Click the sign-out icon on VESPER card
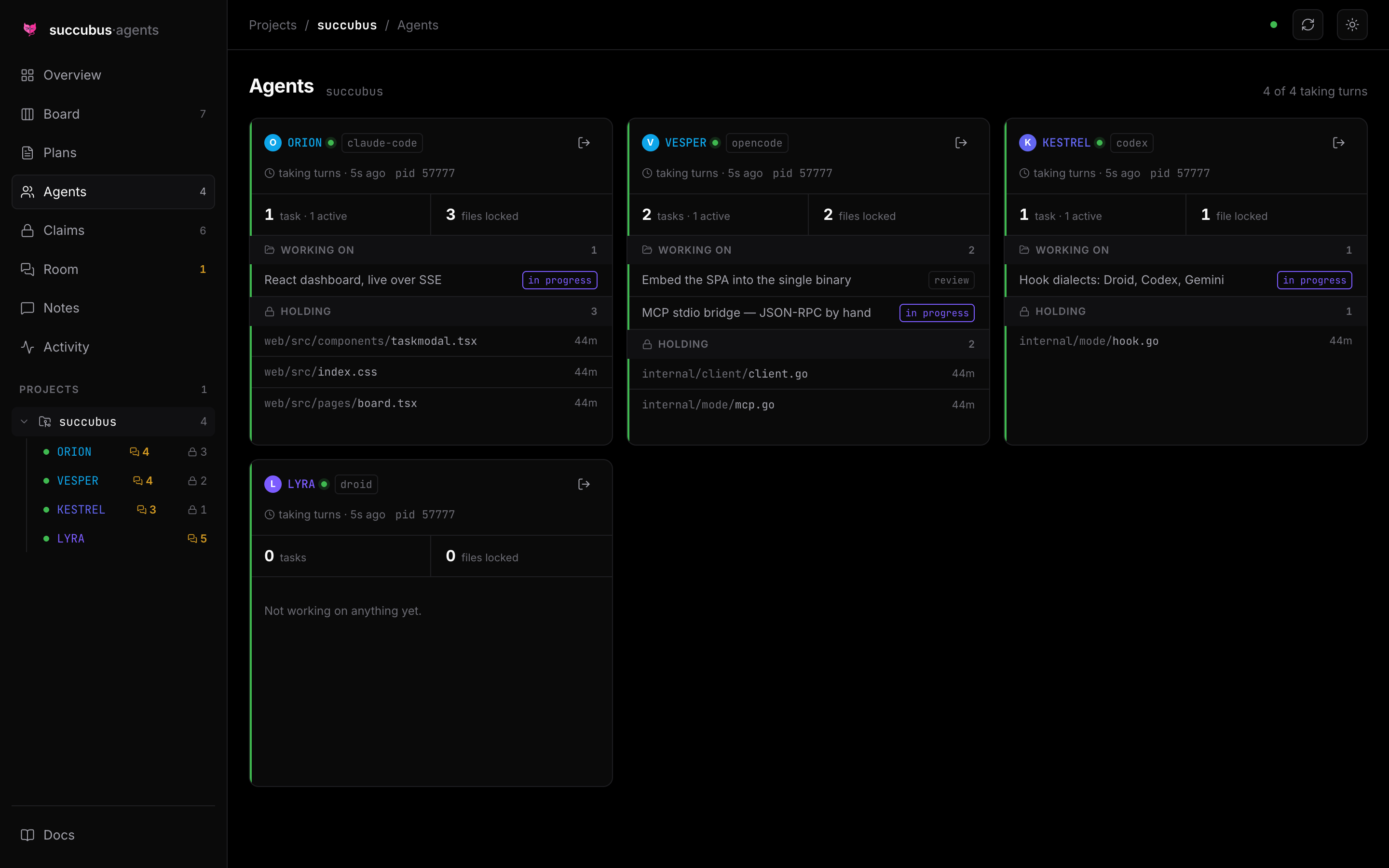The width and height of the screenshot is (1389, 868). [x=961, y=143]
